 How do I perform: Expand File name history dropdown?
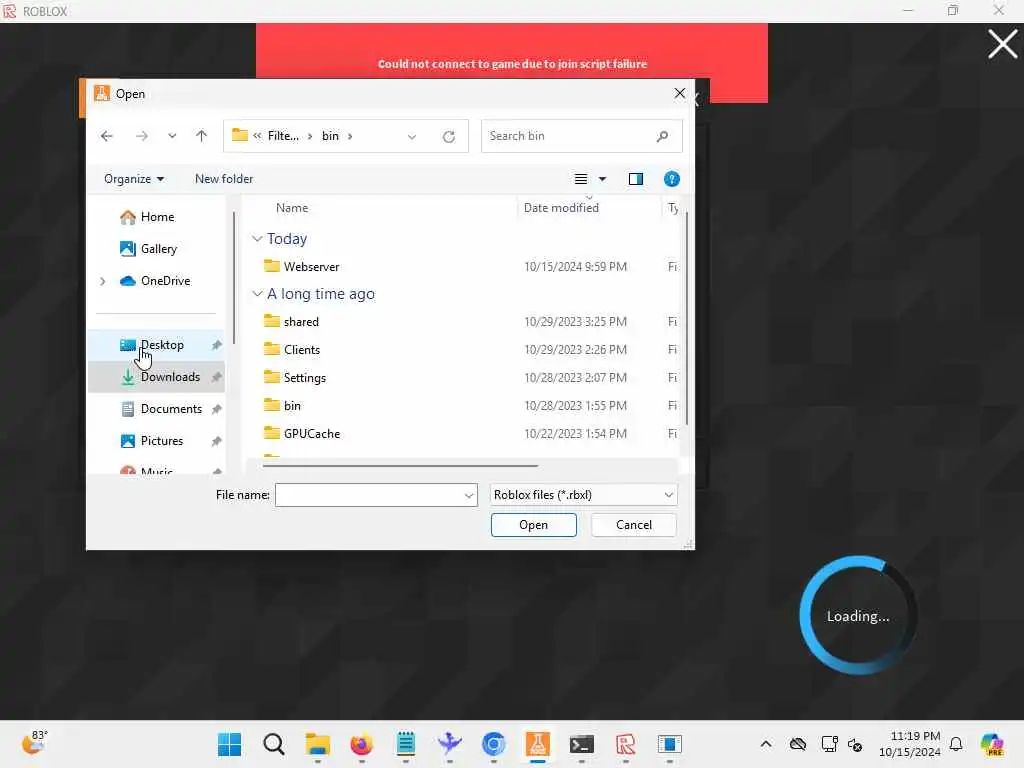[x=469, y=496]
